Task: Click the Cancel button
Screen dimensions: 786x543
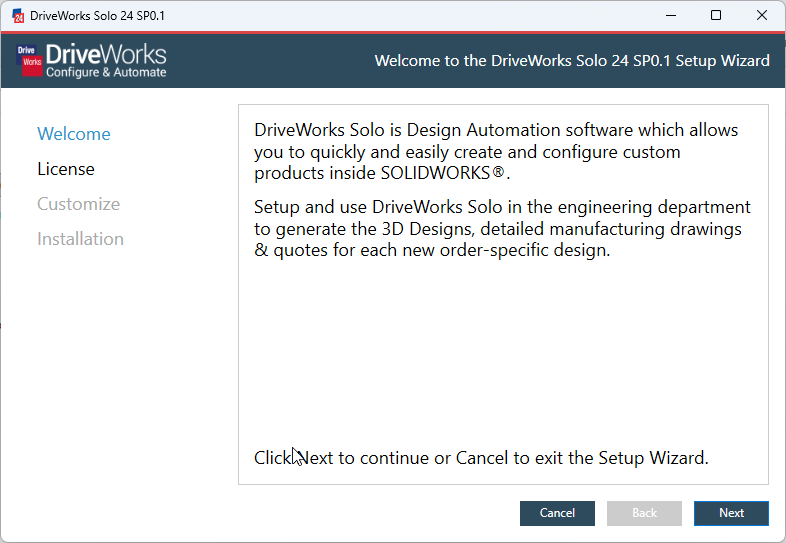Action: (557, 513)
